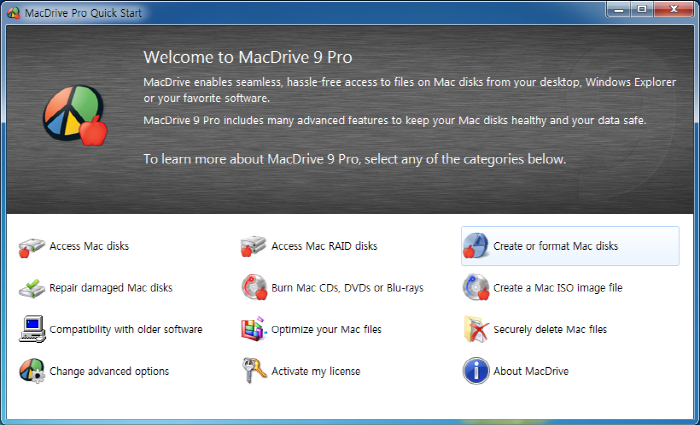Open Burn Mac CDs, DVDs or Blu-rays
Viewport: 700px width, 425px height.
tap(347, 288)
